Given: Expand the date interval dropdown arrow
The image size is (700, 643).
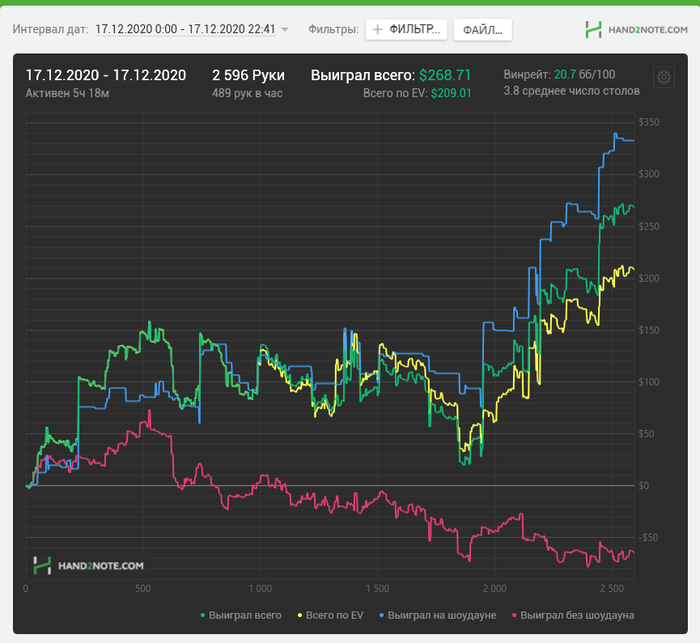Looking at the screenshot, I should [284, 29].
